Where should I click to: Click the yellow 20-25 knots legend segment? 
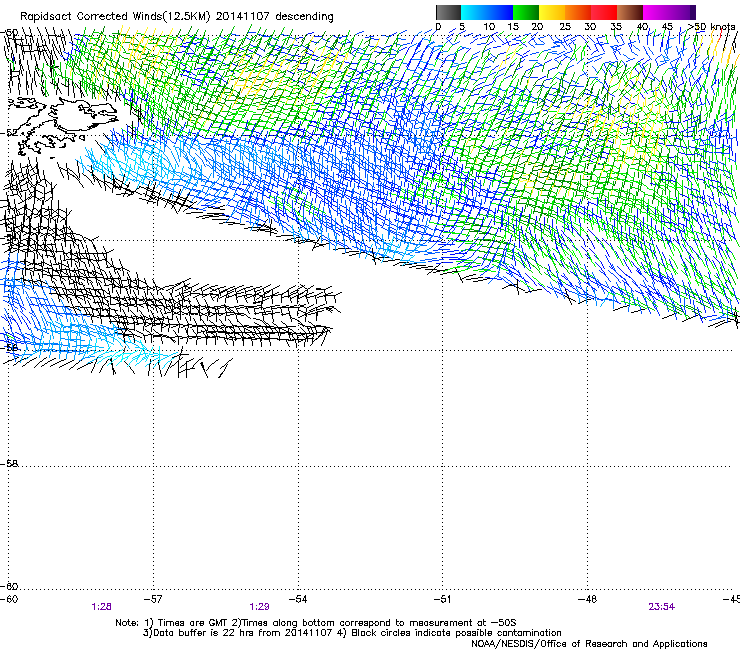tap(552, 12)
